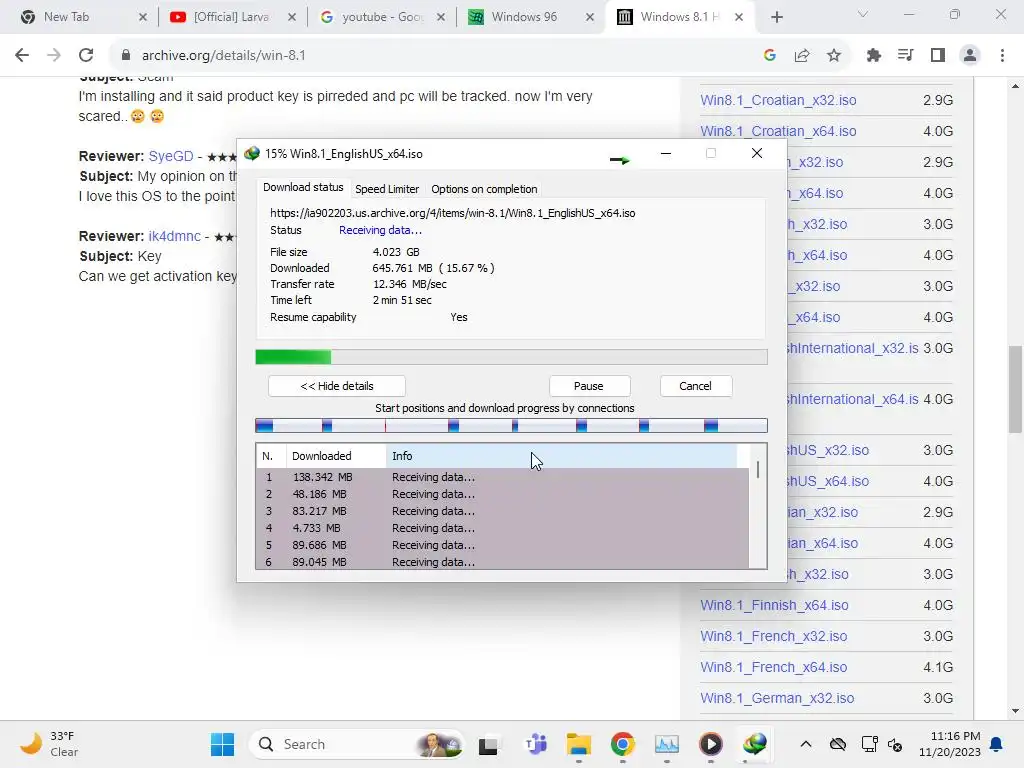Screen dimensions: 1024x768
Task: Select the Download status tab
Action: [x=303, y=187]
